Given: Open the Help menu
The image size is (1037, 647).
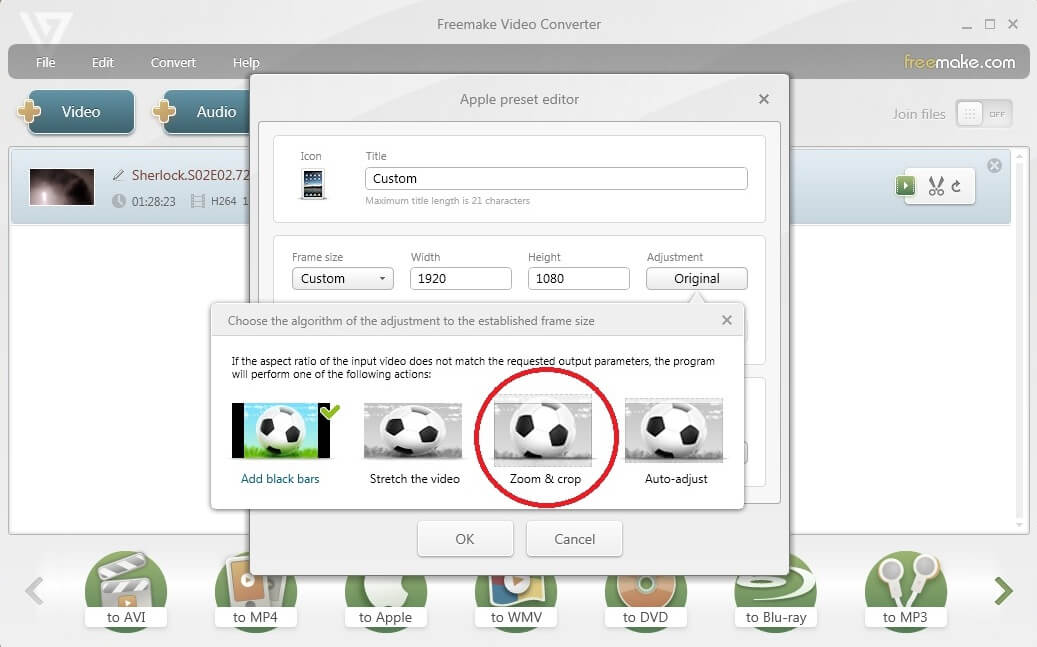Looking at the screenshot, I should click(x=246, y=62).
